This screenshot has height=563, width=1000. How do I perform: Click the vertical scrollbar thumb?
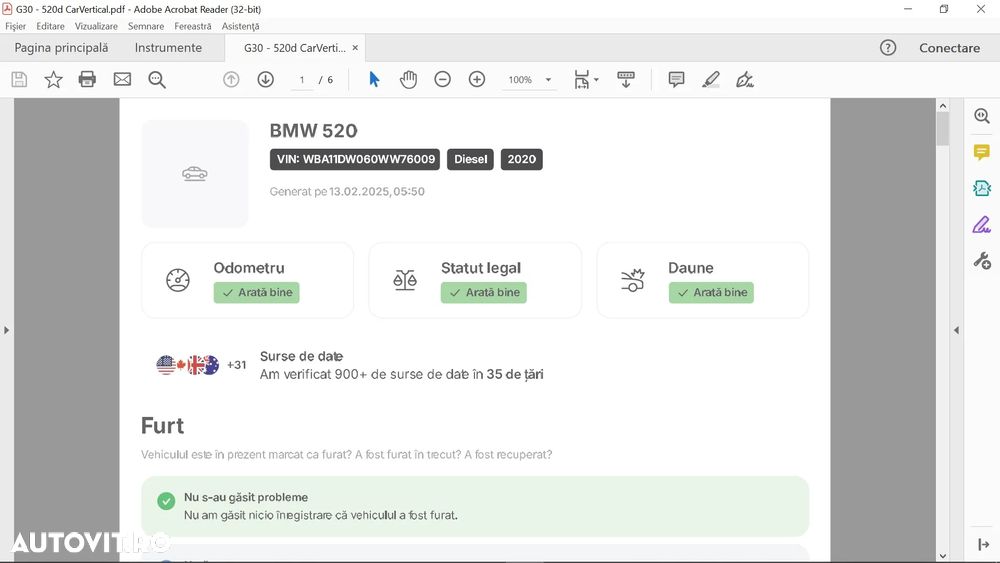tap(943, 129)
